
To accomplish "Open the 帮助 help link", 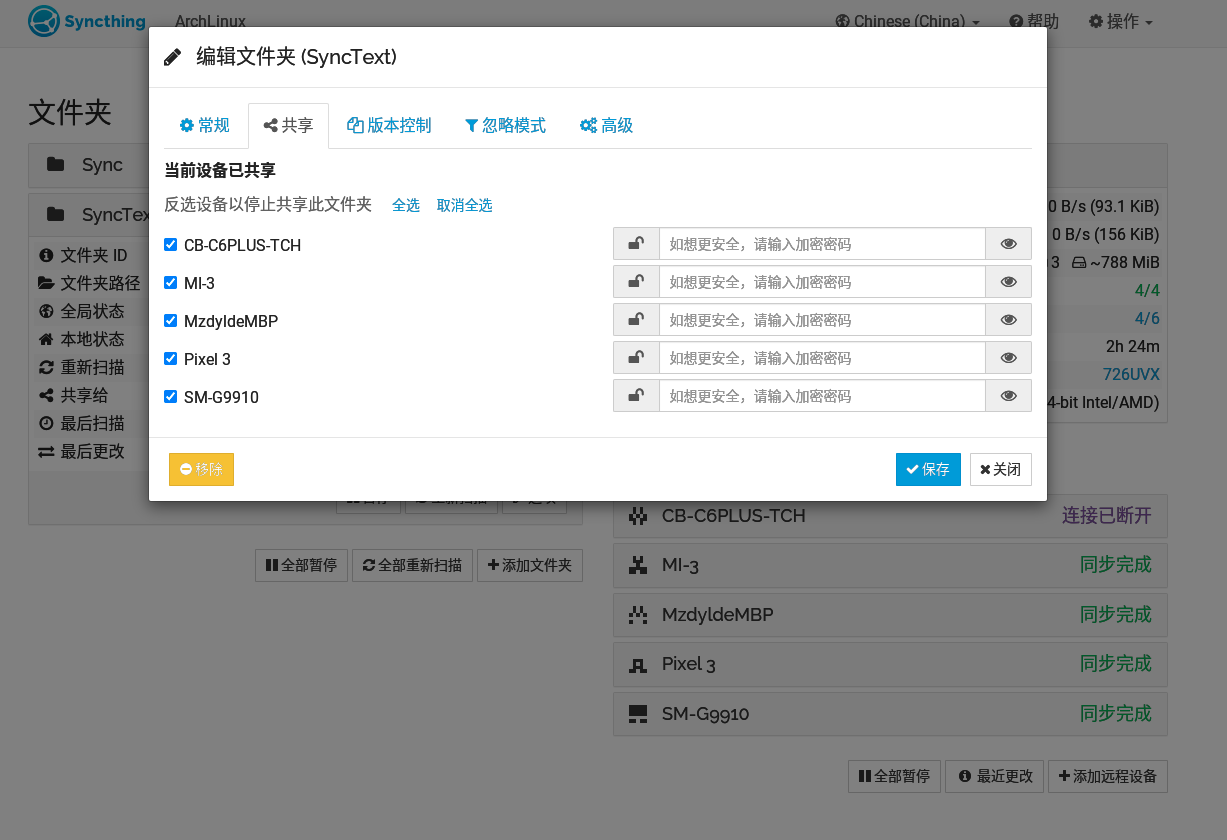I will (1034, 21).
